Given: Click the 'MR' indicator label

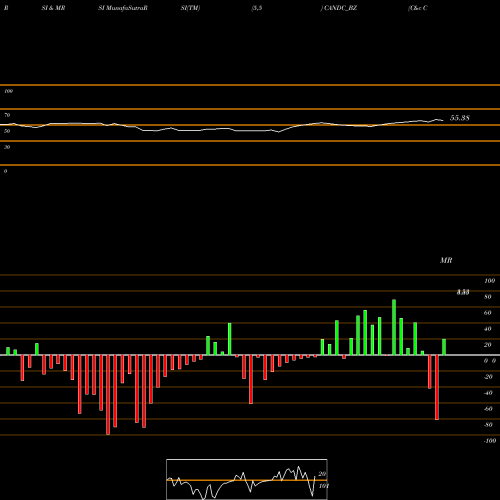Looking at the screenshot, I should (x=446, y=260).
